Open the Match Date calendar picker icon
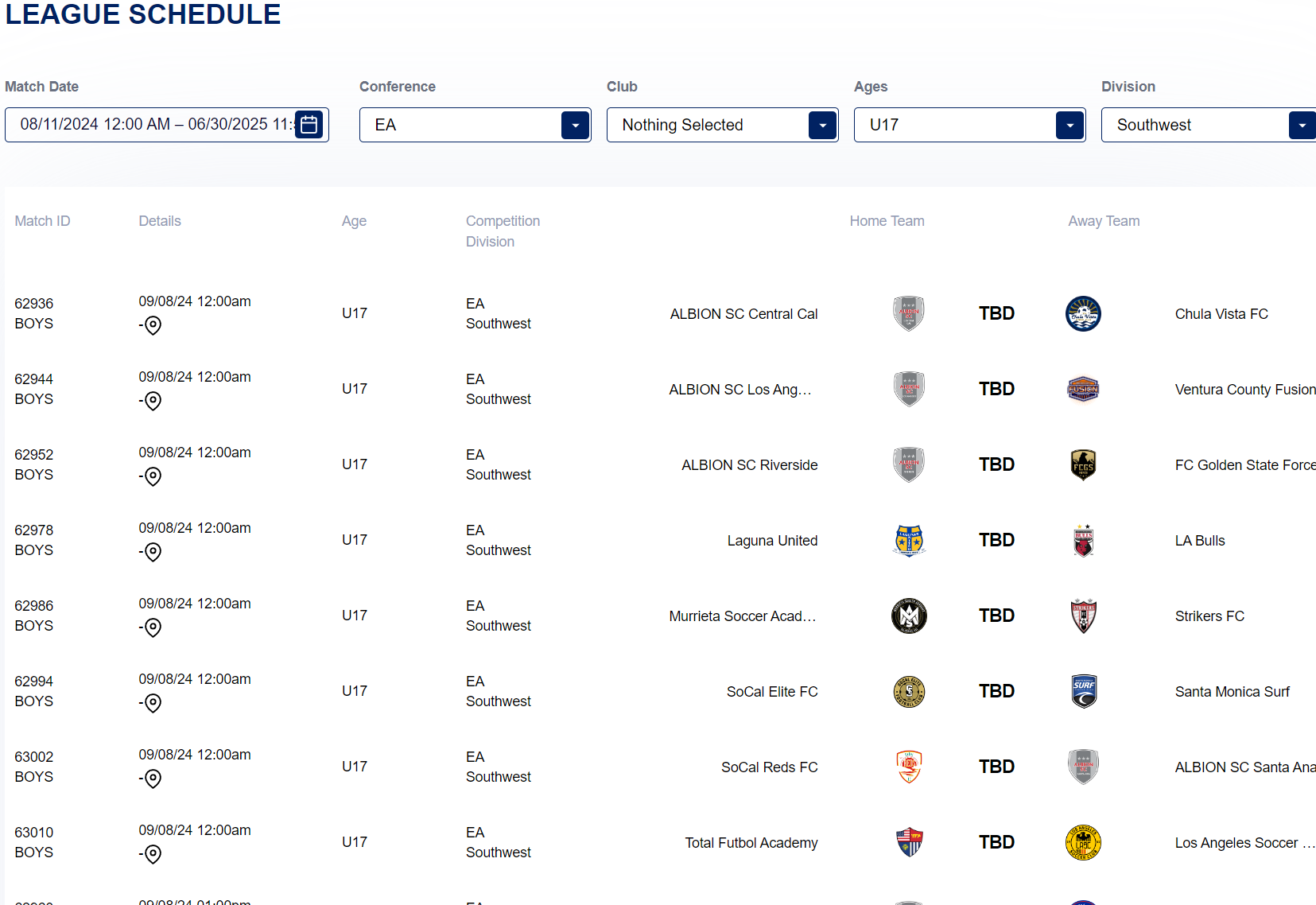This screenshot has height=905, width=1316. pos(309,125)
